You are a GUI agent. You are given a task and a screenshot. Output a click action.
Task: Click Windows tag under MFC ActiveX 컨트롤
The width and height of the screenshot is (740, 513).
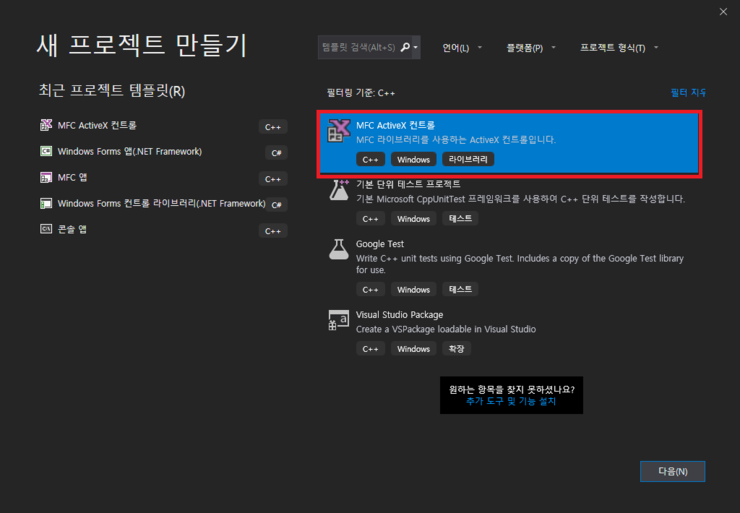coord(413,160)
